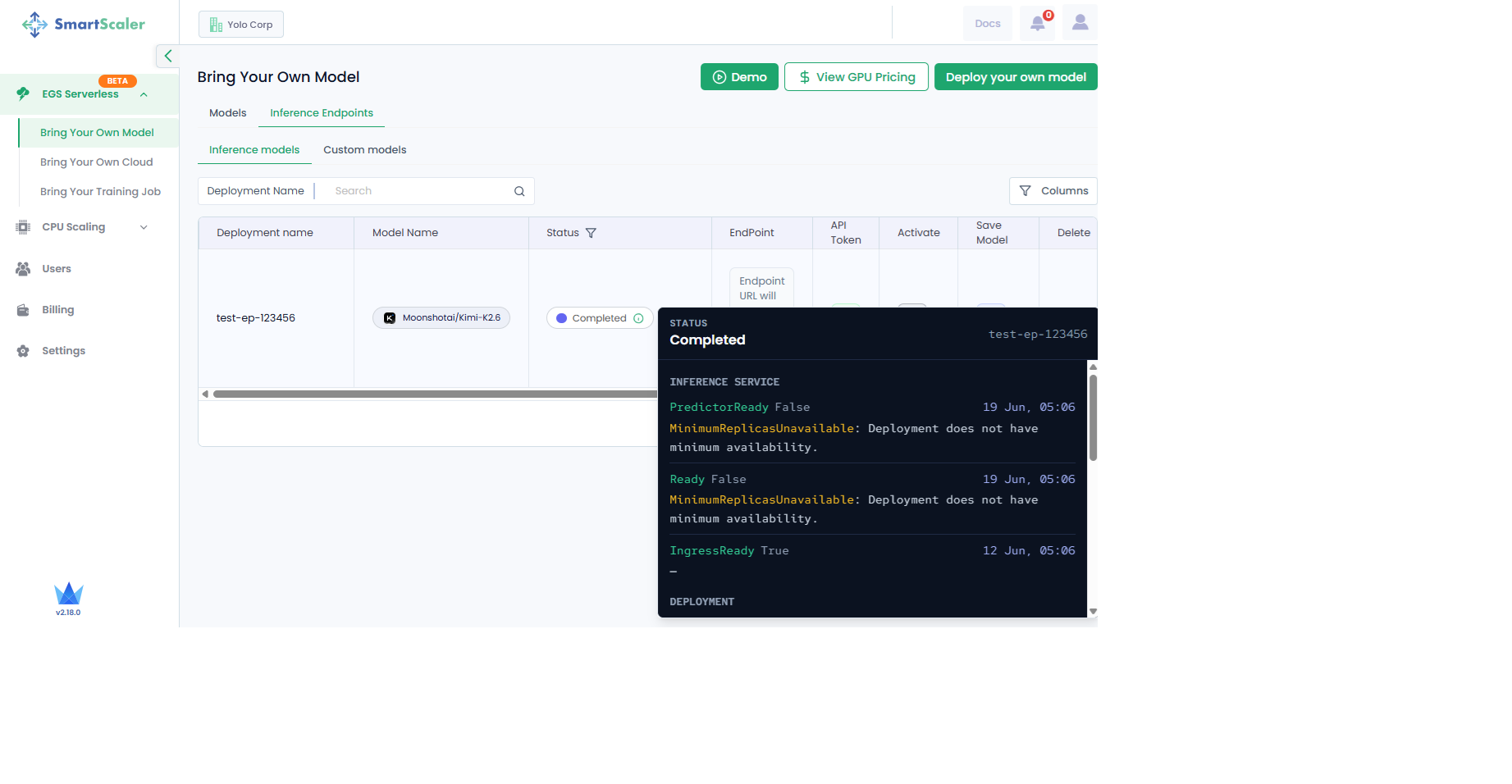Open the user profile avatar
This screenshot has width=1512, height=784.
tap(1080, 23)
